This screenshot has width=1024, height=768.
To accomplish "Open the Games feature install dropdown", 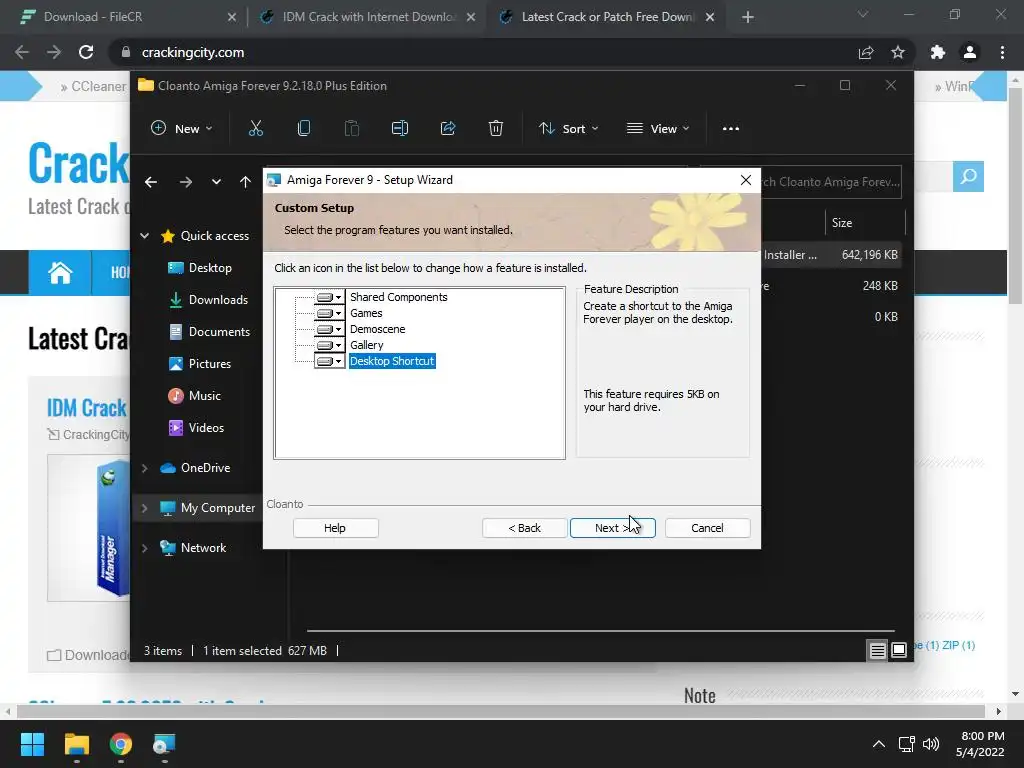I will pos(329,313).
